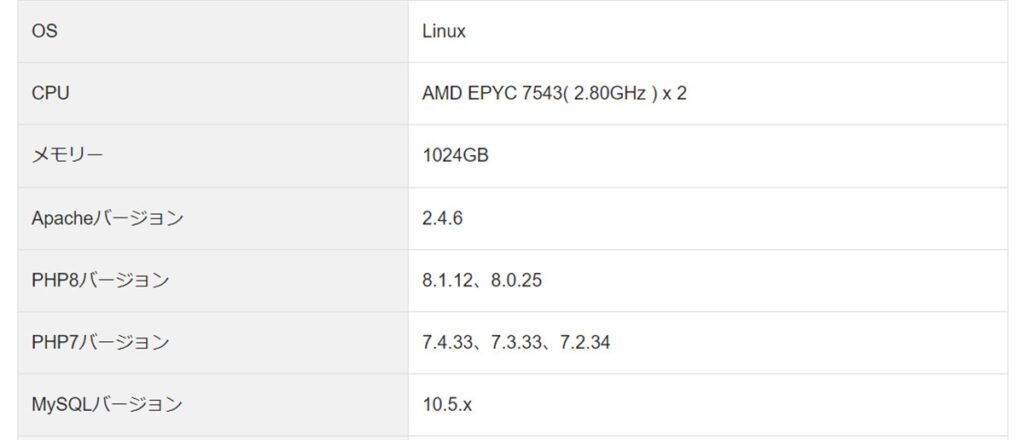Select the 2.4.6 Apache version value
1024x440 pixels.
coord(442,218)
